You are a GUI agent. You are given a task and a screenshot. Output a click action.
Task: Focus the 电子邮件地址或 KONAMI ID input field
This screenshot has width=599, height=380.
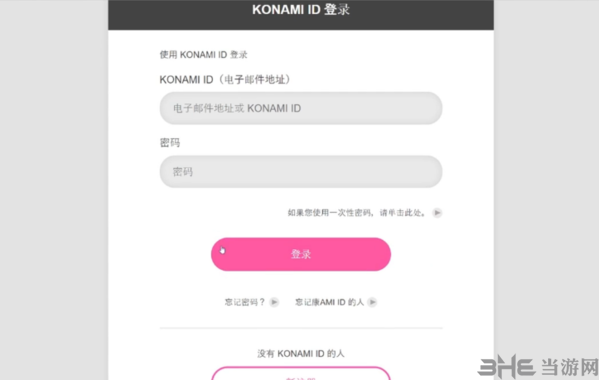(301, 108)
